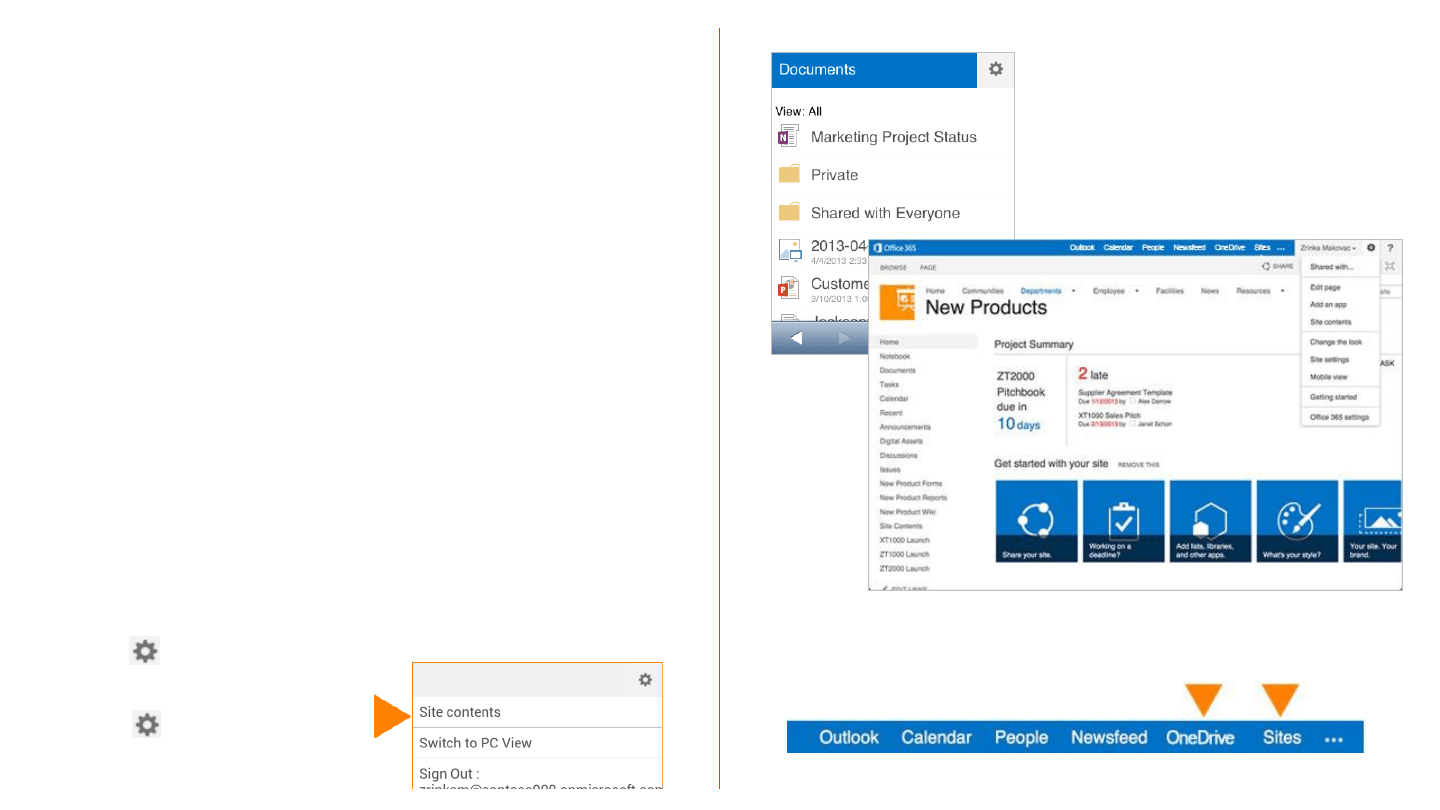This screenshot has height=810, width=1440.
Task: Click the Working on a deadline tile
Action: [1123, 521]
